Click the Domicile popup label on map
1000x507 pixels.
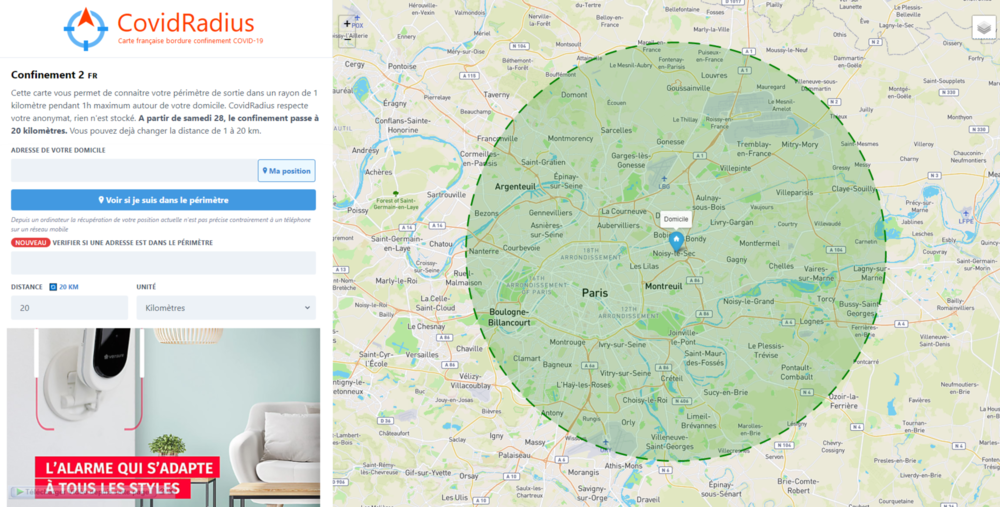pos(676,219)
